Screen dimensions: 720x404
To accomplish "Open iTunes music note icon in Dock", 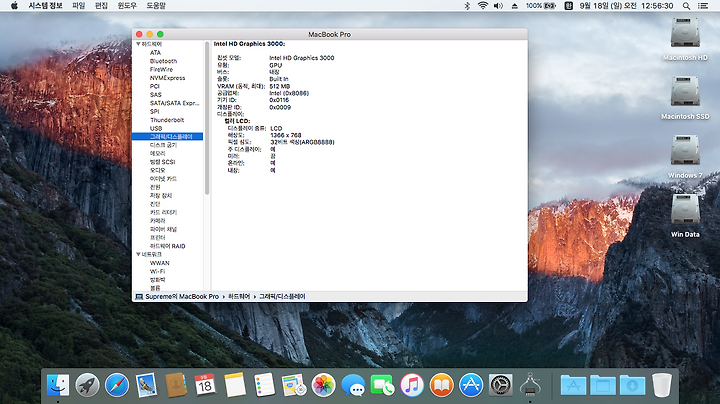I will (412, 385).
